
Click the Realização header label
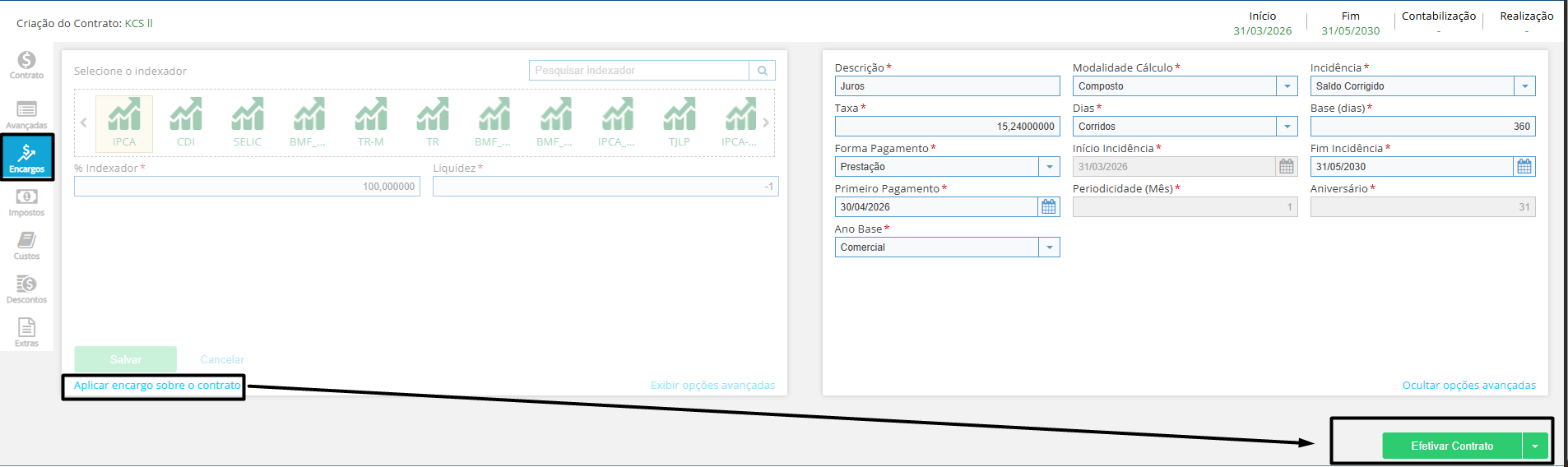click(x=1527, y=16)
